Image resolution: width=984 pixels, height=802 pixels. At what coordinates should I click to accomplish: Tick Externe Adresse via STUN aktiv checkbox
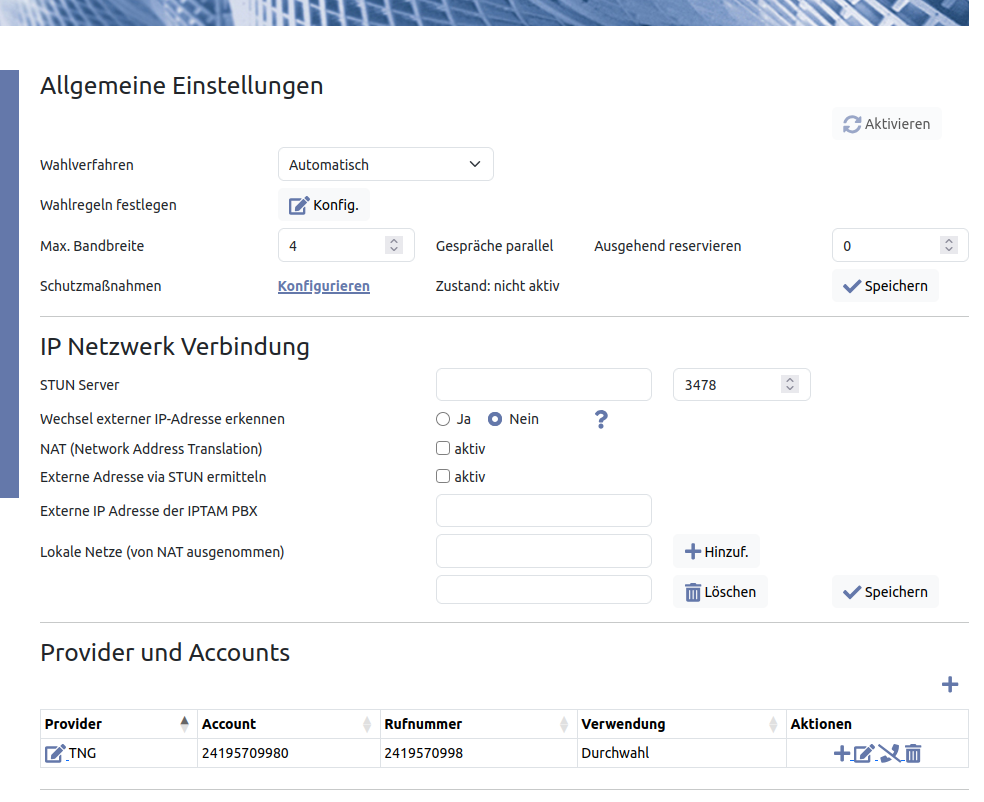point(443,477)
